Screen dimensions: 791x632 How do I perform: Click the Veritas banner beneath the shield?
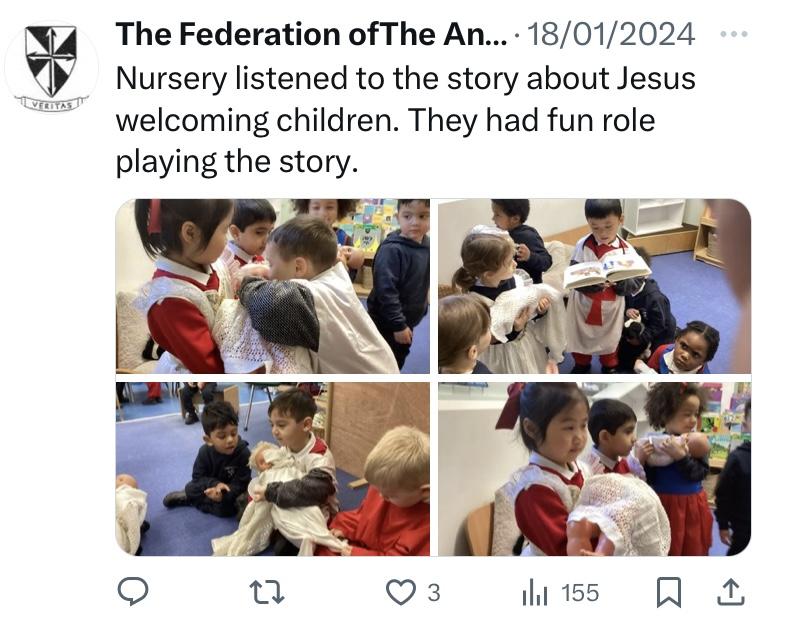pos(51,104)
